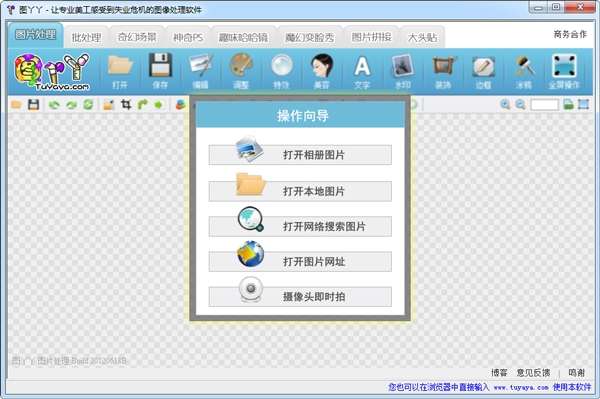This screenshot has height=399, width=600.
Task: Select the crop tool in the small toolbar
Action: pos(126,104)
